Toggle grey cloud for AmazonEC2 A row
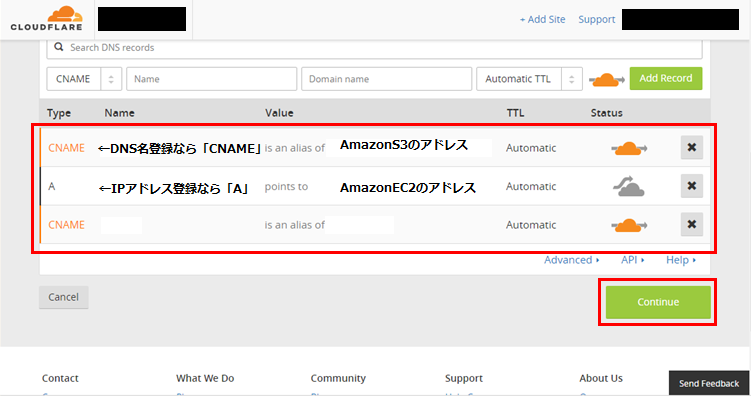 [x=629, y=186]
